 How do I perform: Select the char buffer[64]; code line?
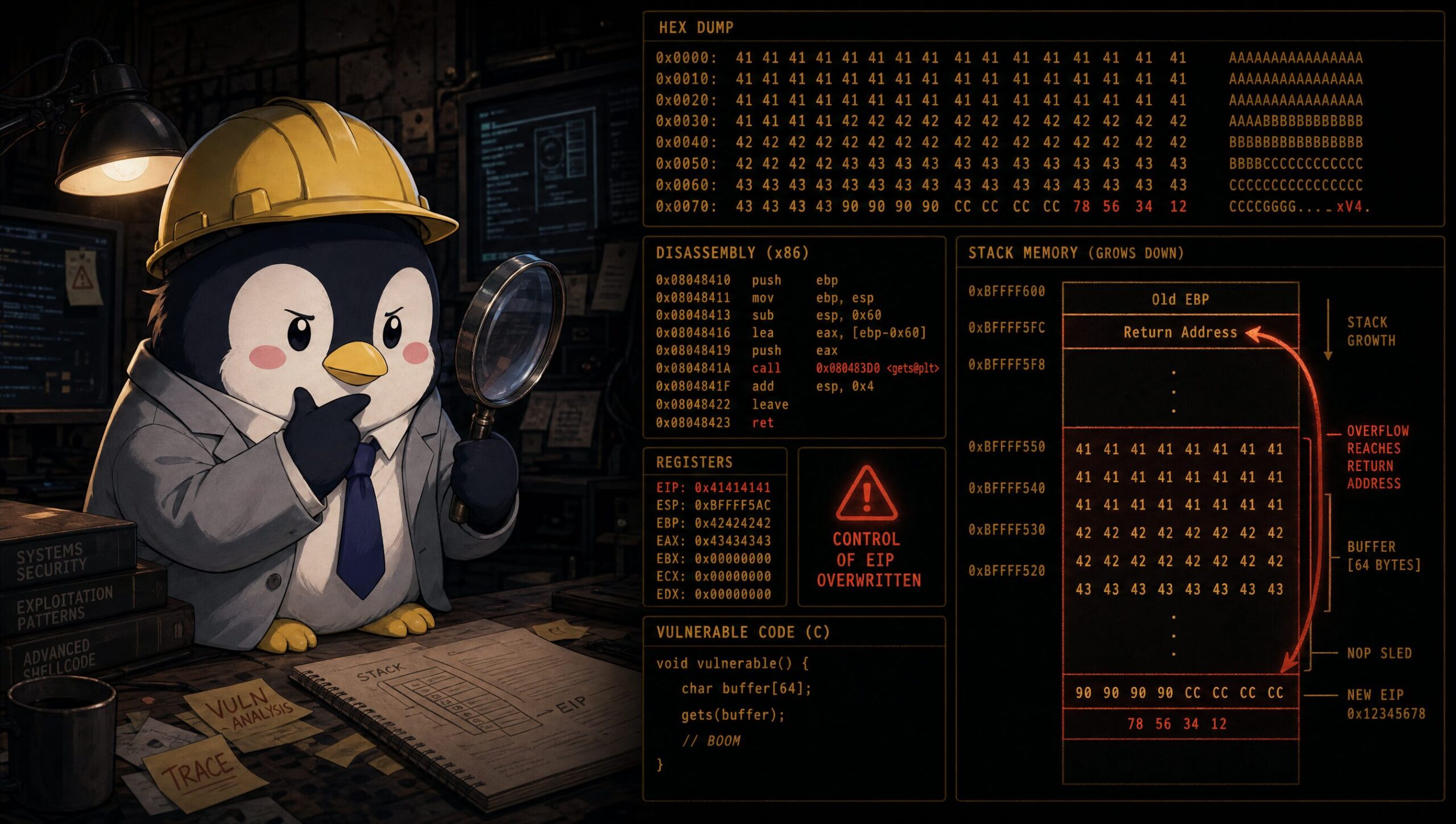click(x=746, y=689)
